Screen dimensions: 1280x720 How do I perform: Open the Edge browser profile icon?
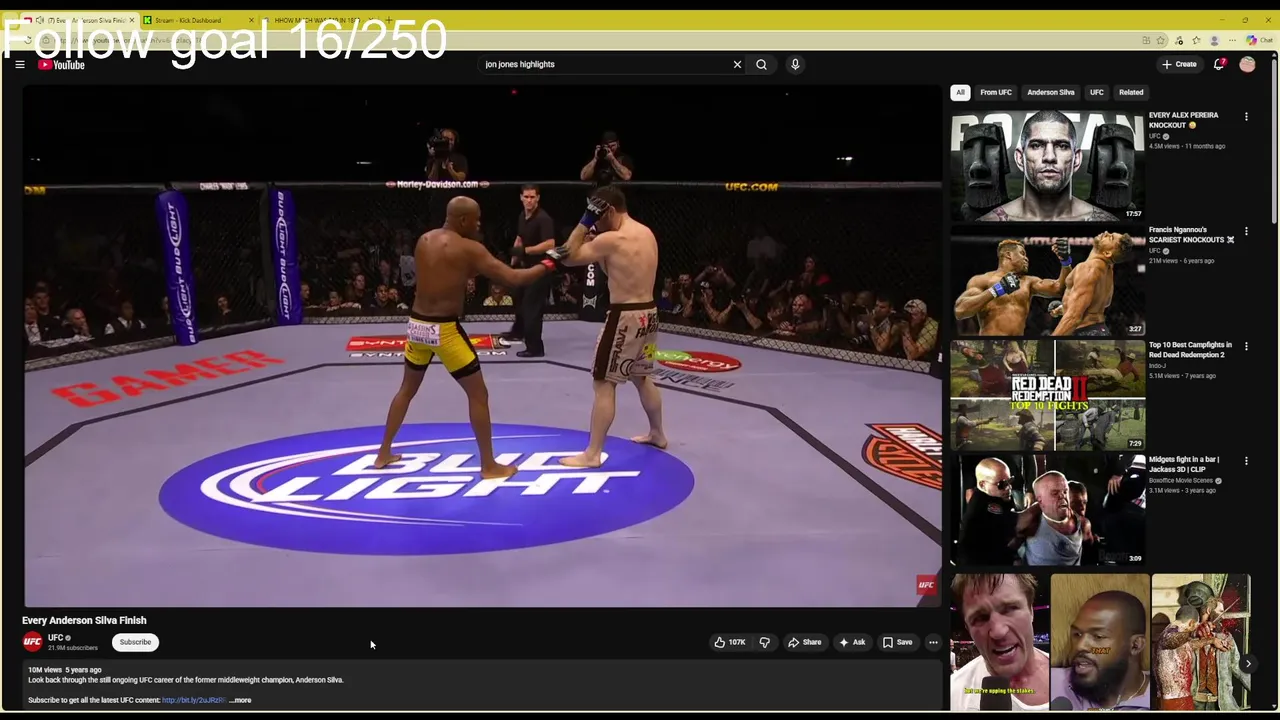point(1214,40)
